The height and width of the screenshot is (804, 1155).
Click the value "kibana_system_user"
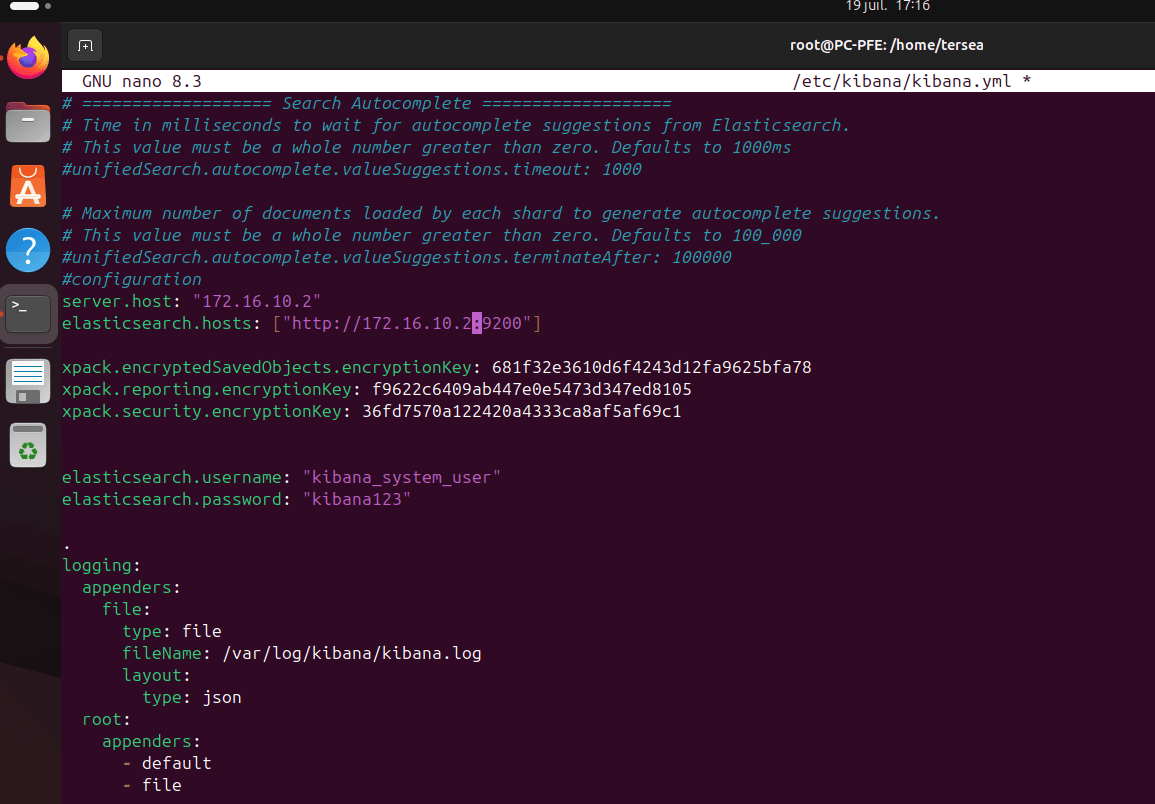[x=401, y=478]
